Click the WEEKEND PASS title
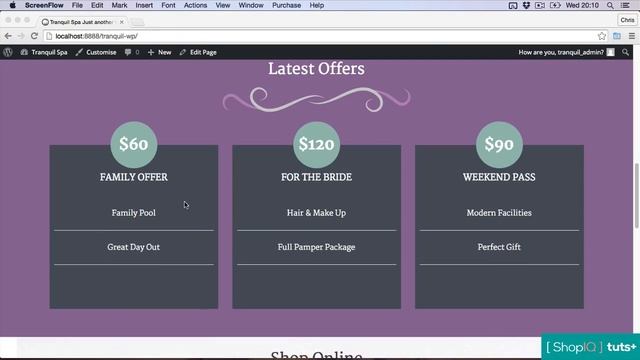Image resolution: width=640 pixels, height=360 pixels. point(499,177)
